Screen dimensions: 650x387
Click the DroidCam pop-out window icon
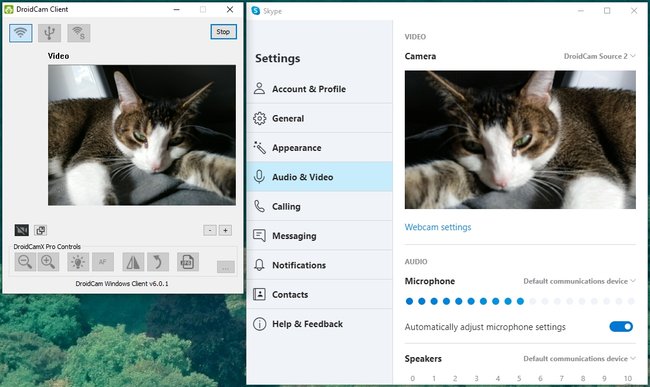[41, 230]
